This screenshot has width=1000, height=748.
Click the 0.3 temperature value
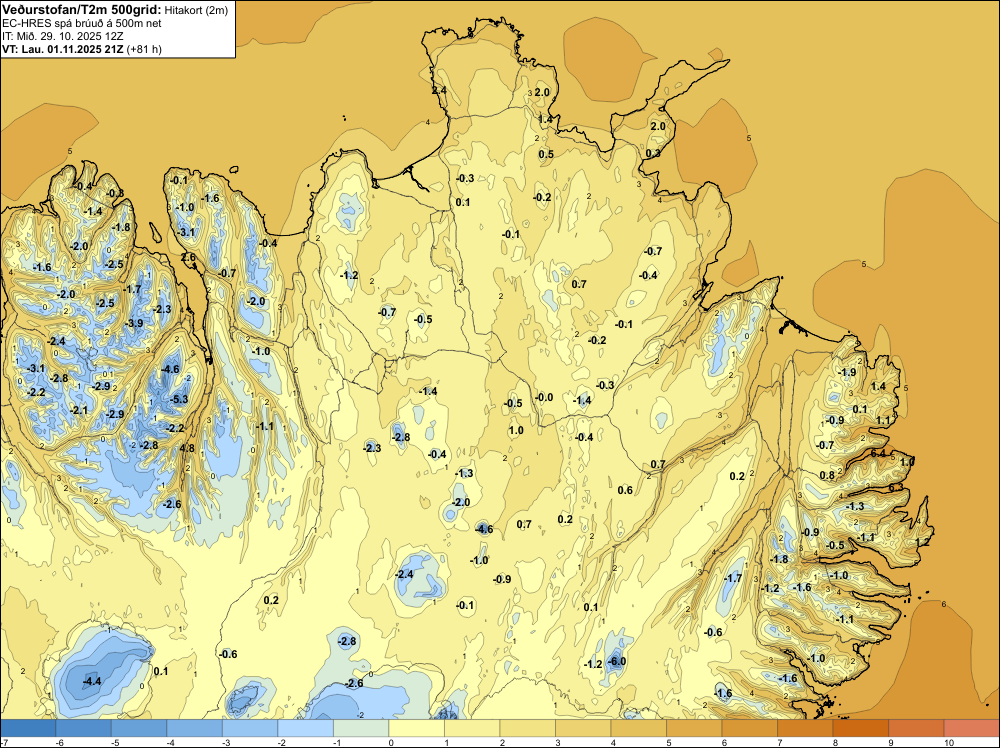tap(653, 153)
